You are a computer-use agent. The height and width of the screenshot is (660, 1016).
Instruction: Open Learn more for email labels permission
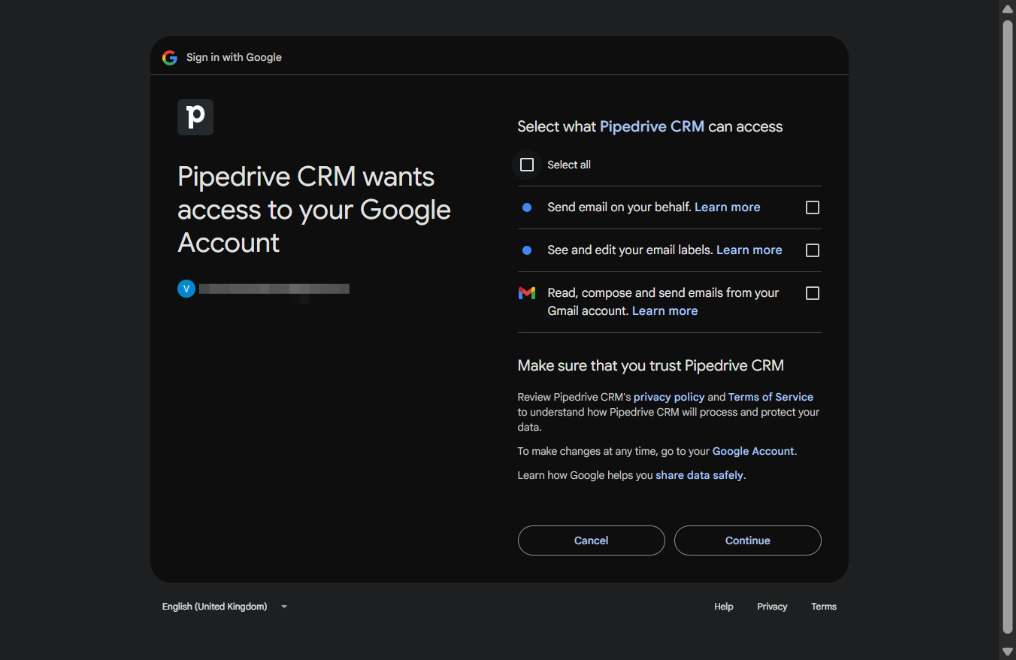click(748, 250)
